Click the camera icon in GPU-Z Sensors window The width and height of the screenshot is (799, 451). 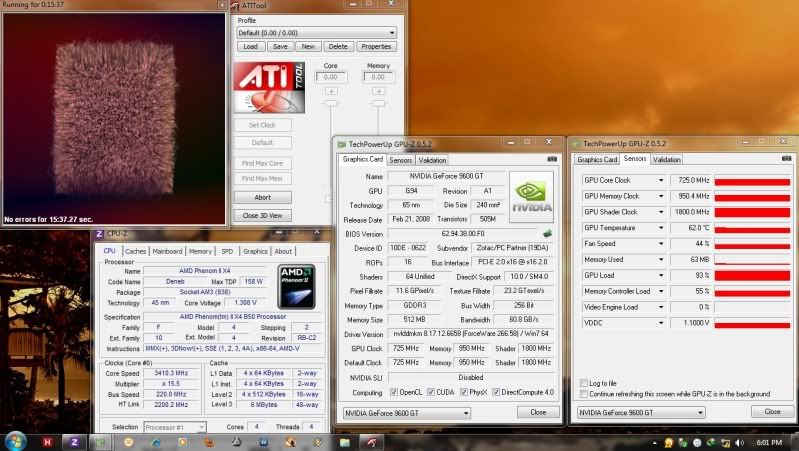(x=786, y=158)
